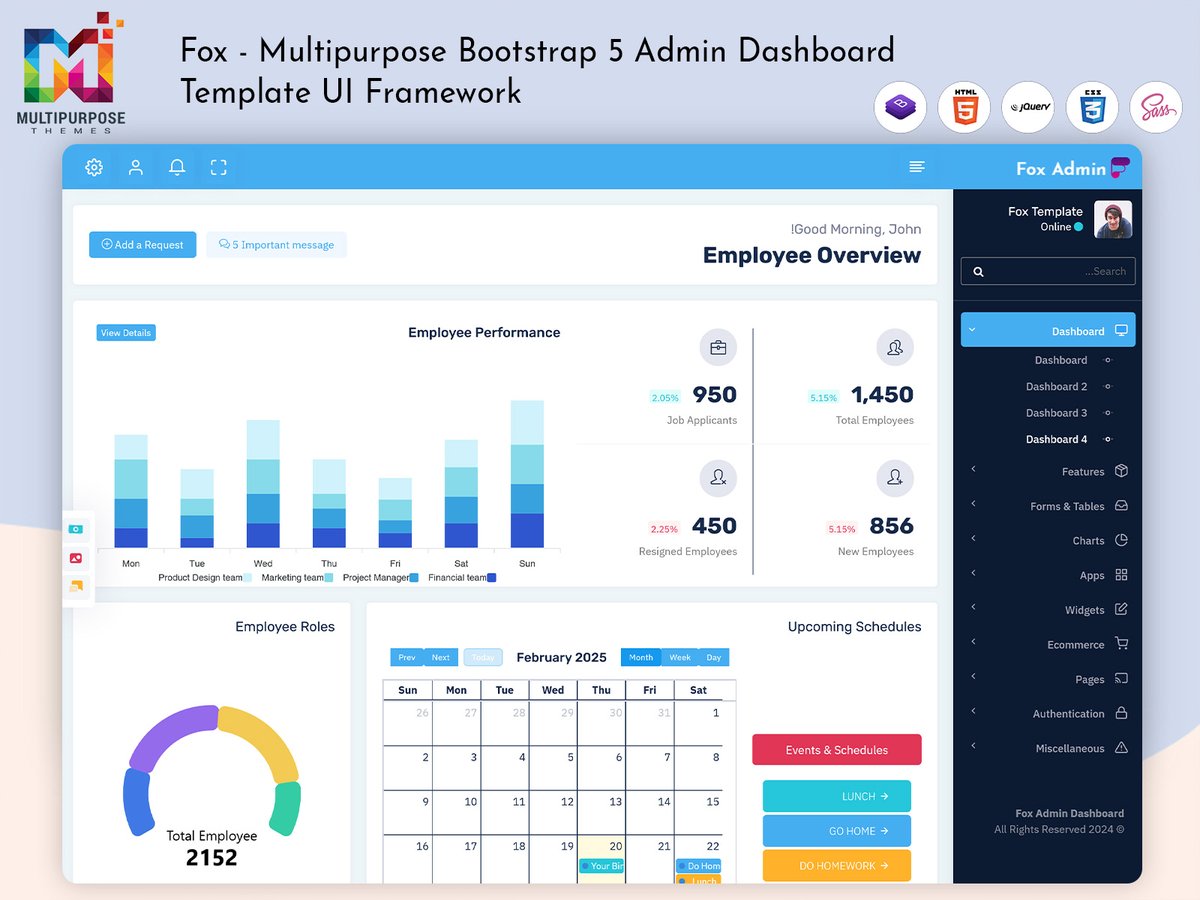Viewport: 1200px width, 900px height.
Task: Click the Resigned Employees user icon
Action: (x=718, y=479)
